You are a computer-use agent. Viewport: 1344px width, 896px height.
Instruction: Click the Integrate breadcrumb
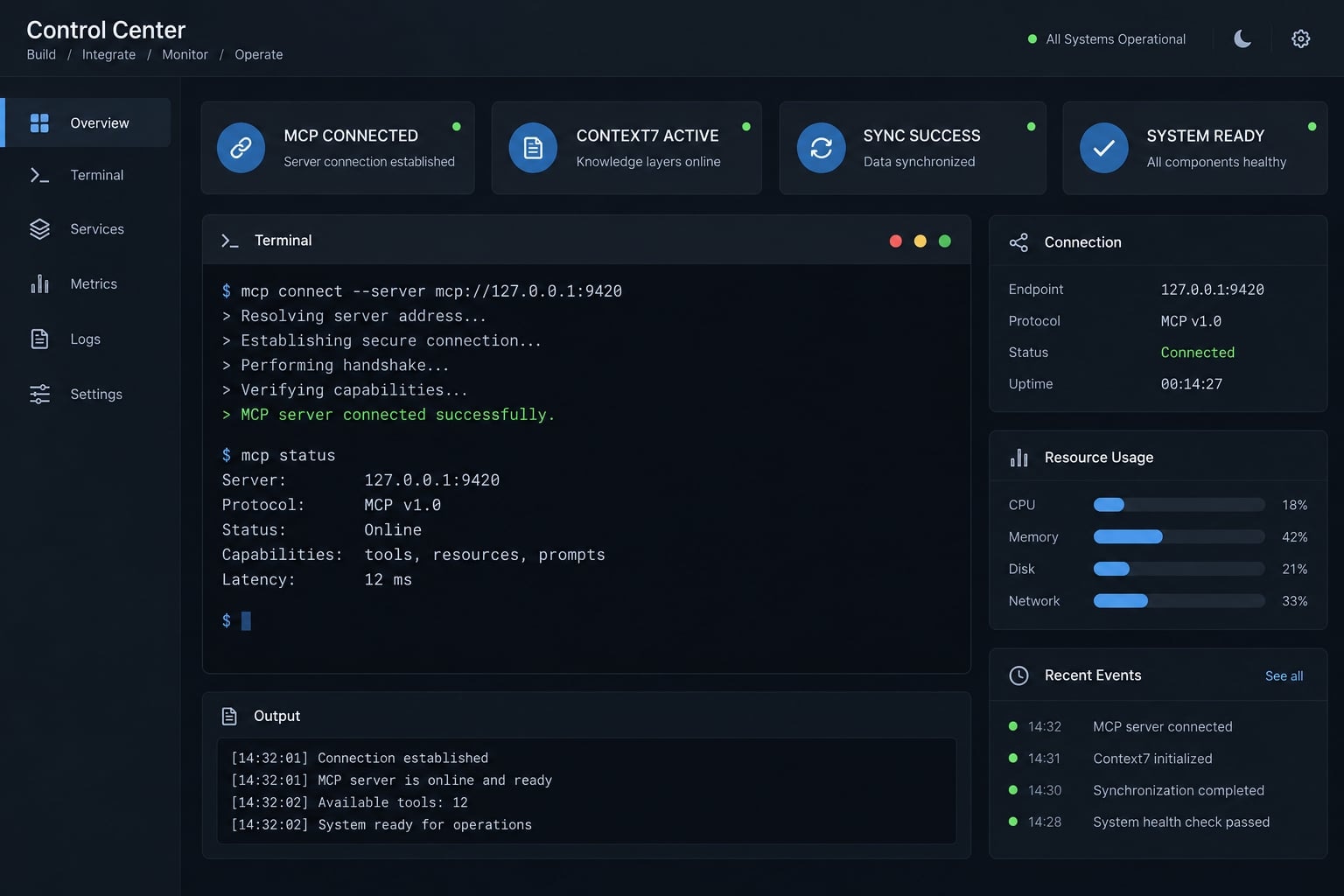(108, 54)
